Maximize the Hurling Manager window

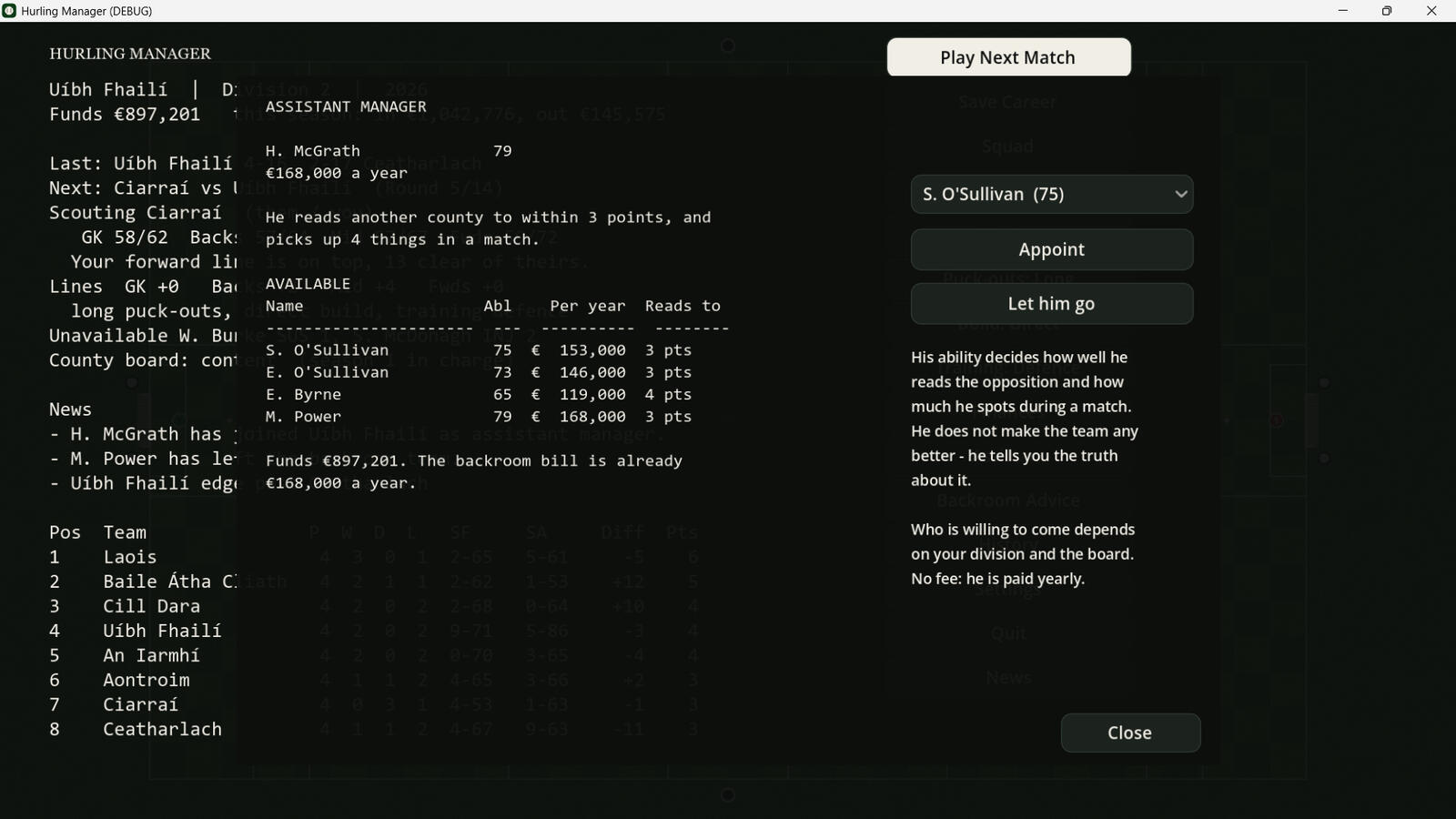click(x=1387, y=11)
